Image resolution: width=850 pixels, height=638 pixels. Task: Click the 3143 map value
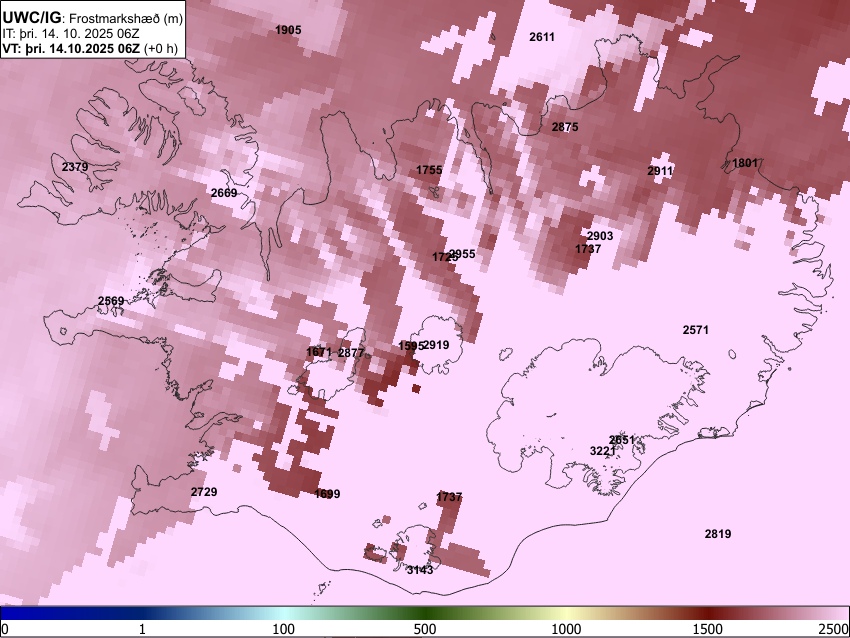[420, 570]
